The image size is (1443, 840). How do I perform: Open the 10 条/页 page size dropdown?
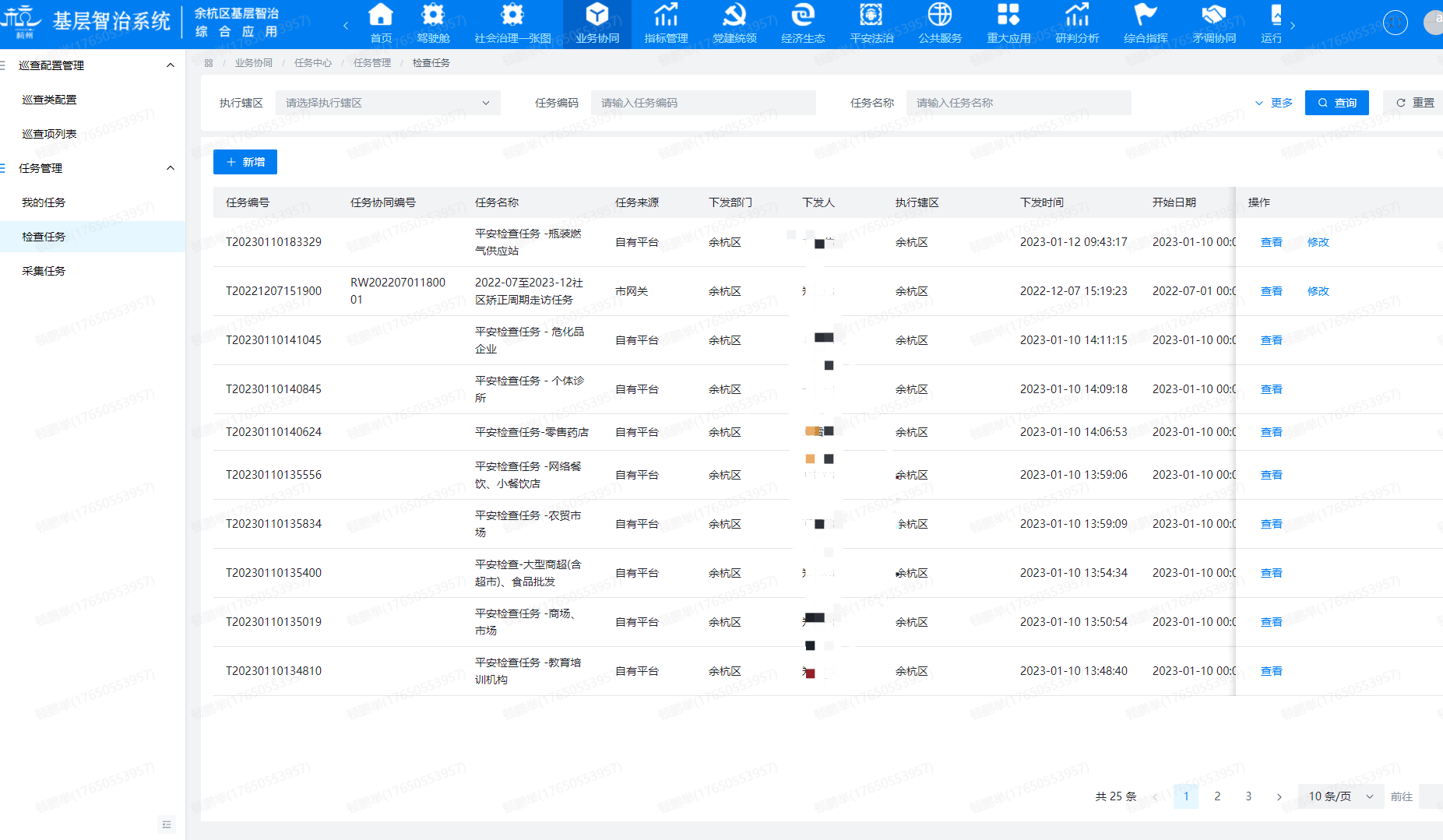pyautogui.click(x=1340, y=796)
